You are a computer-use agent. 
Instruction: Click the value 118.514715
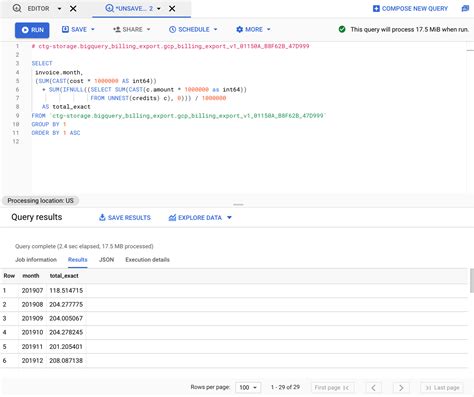click(x=66, y=291)
